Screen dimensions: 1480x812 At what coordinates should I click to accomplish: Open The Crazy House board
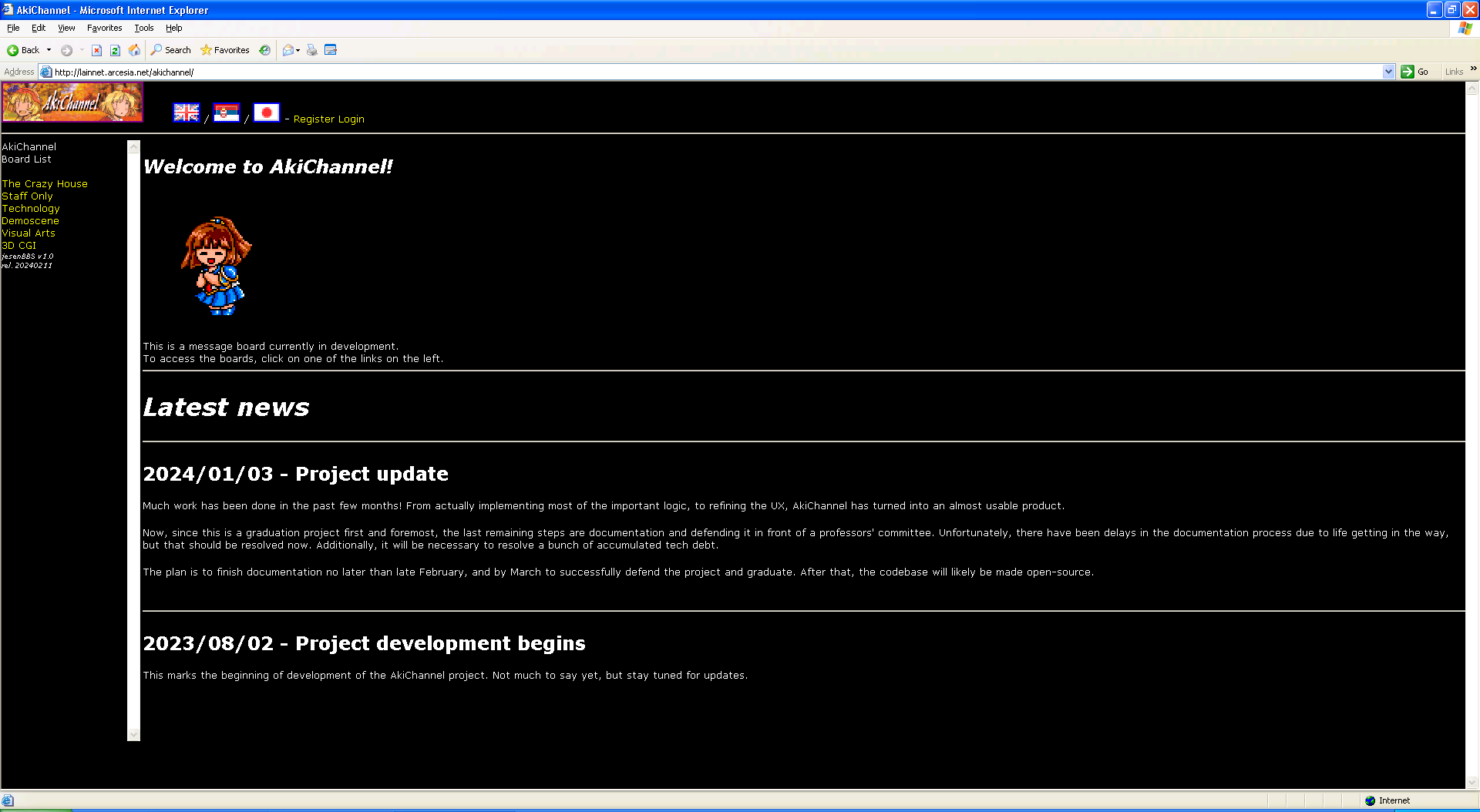[45, 184]
